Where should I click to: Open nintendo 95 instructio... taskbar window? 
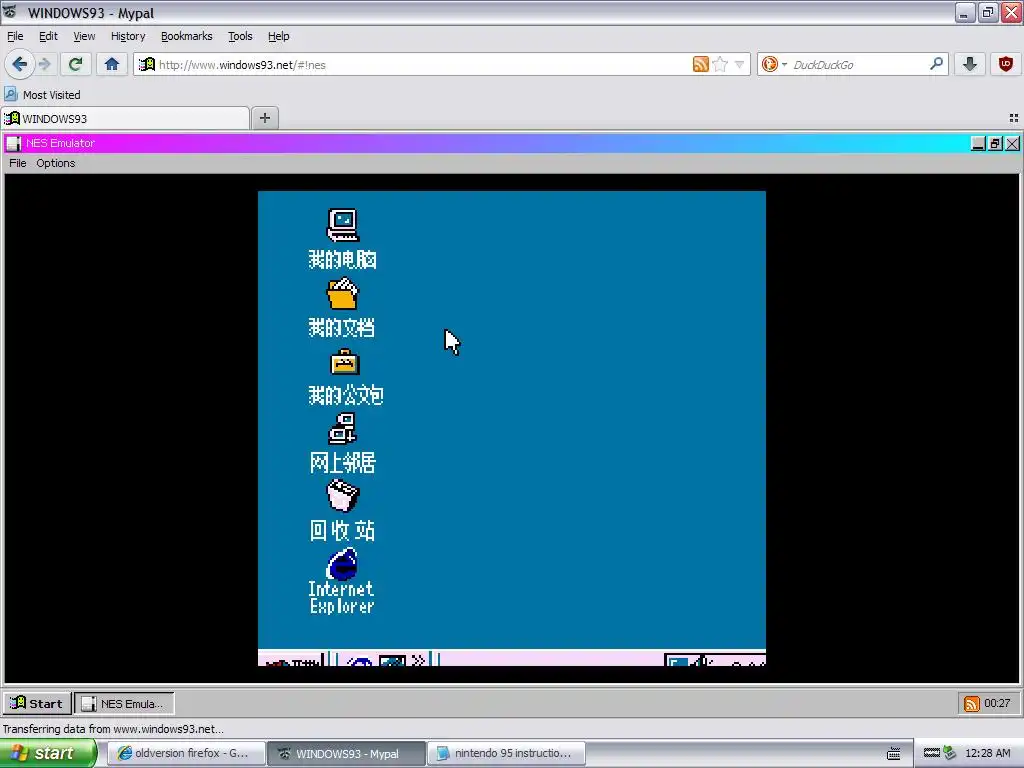click(x=506, y=753)
